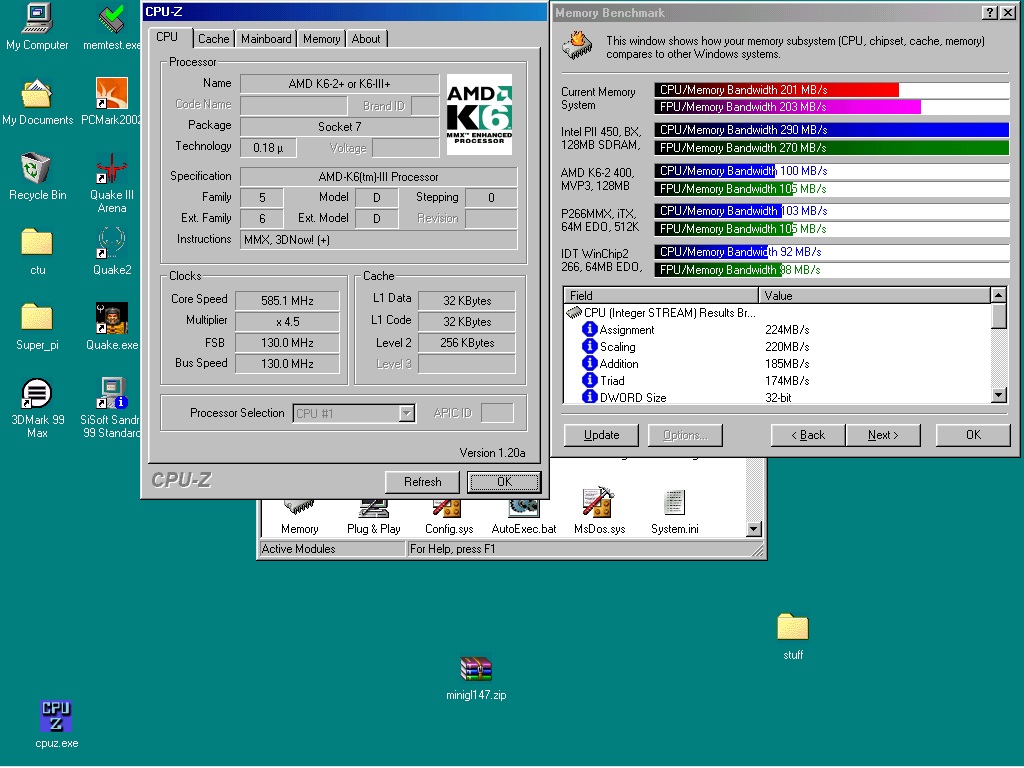Click scroll up arrow in results list
The width and height of the screenshot is (1024, 768).
998,295
